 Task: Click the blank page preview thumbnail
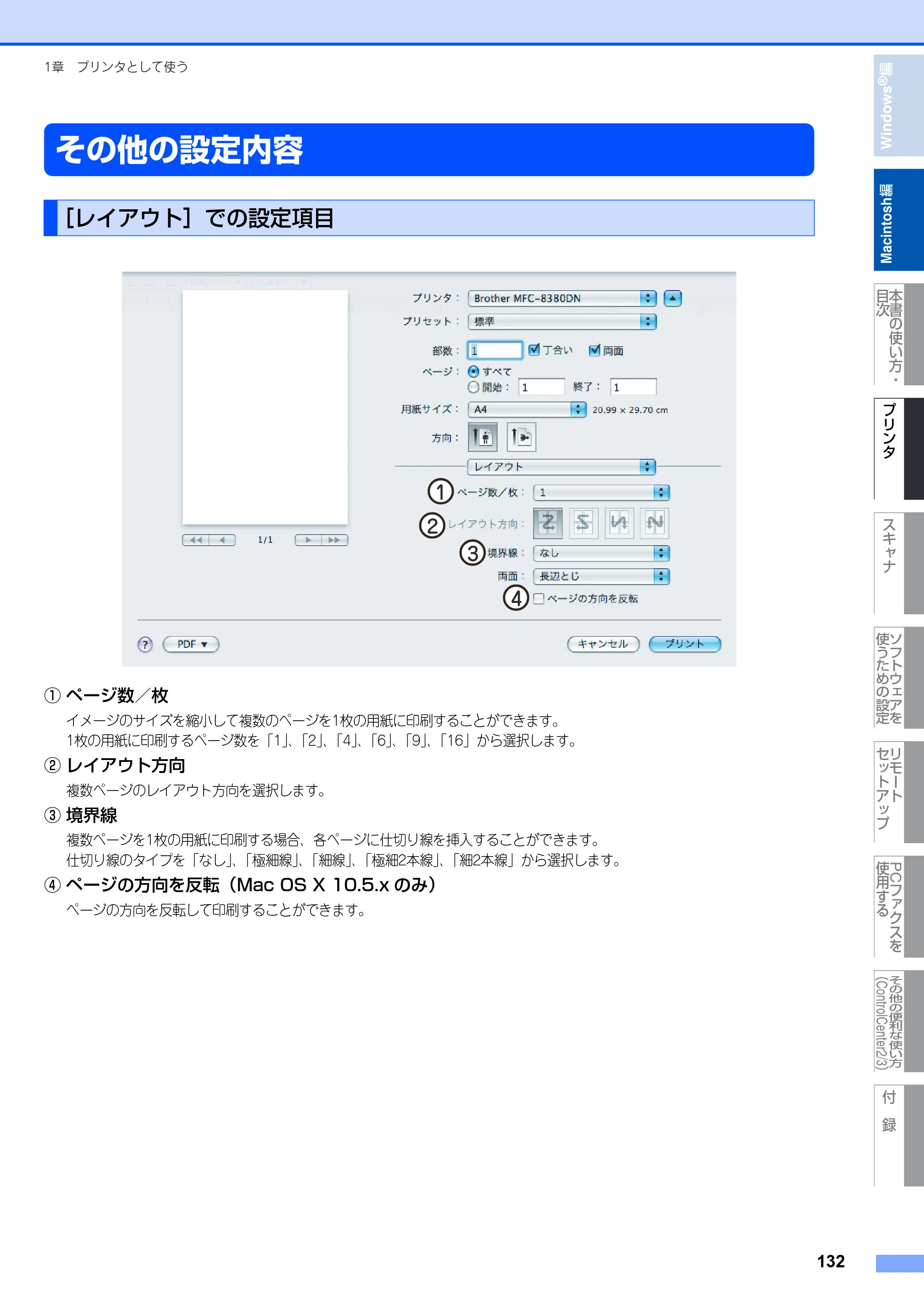click(265, 408)
